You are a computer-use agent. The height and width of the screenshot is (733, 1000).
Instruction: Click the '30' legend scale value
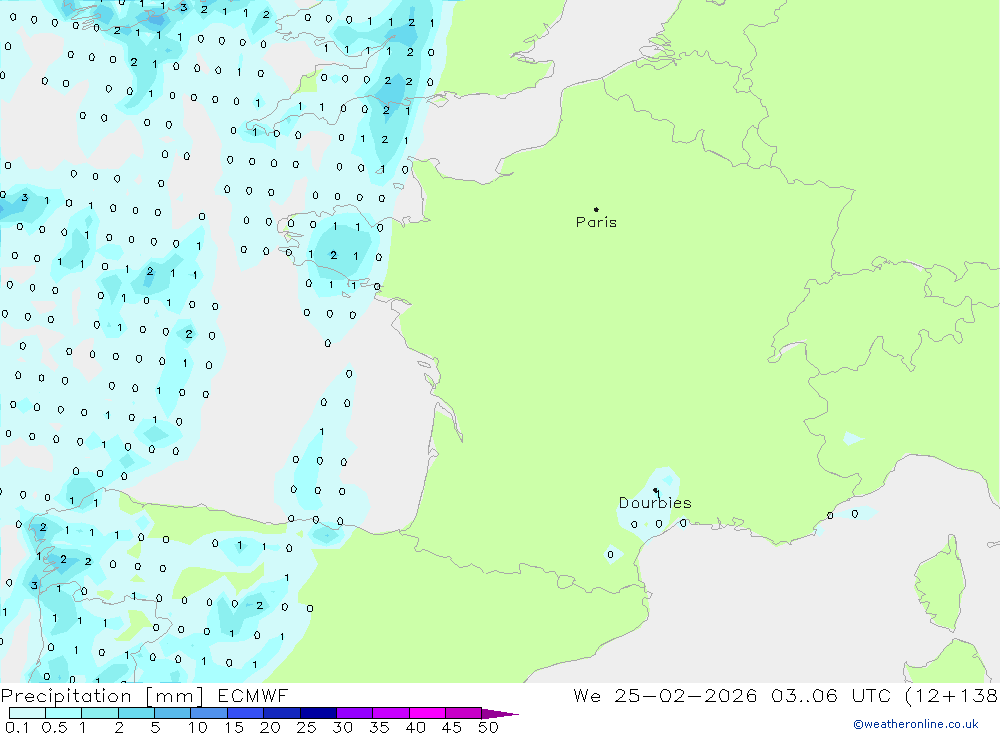[x=342, y=727]
